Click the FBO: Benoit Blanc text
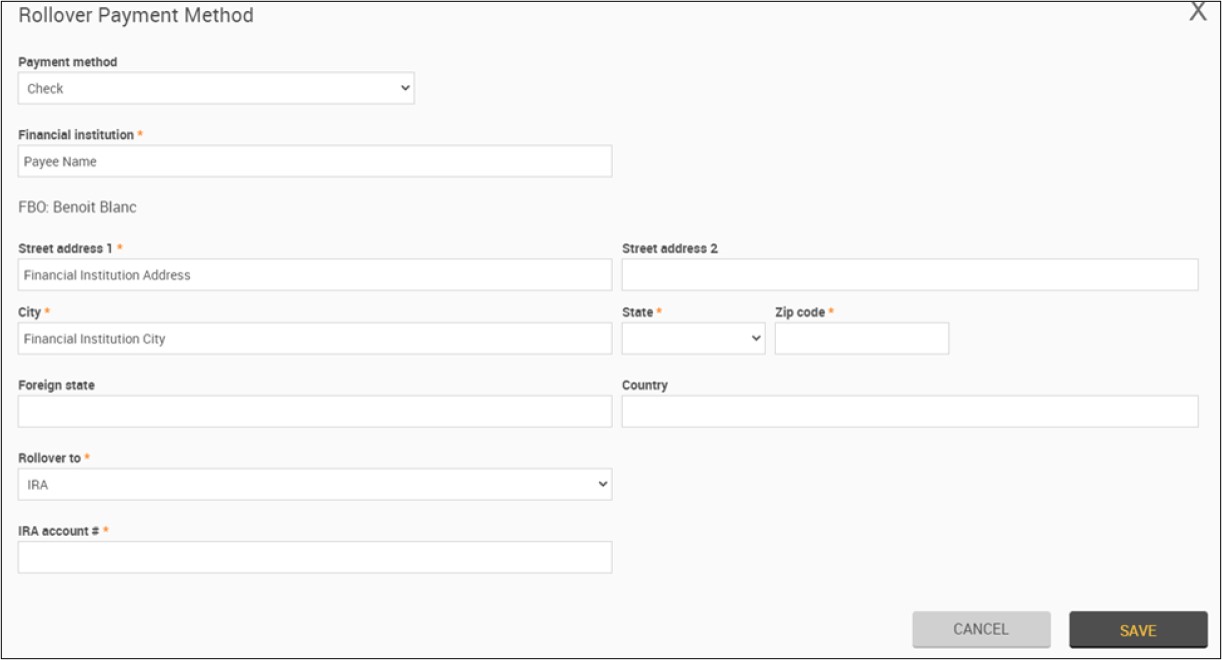Viewport: 1222px width, 660px height. pos(77,208)
